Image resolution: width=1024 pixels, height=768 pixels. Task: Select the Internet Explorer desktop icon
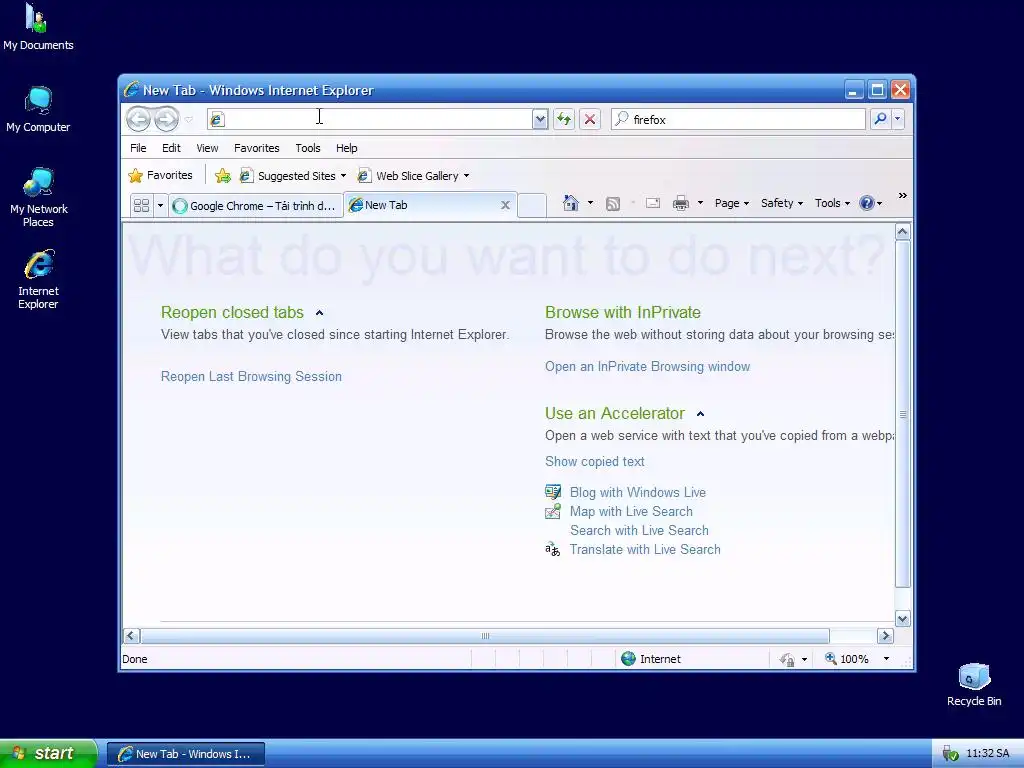coord(38,279)
